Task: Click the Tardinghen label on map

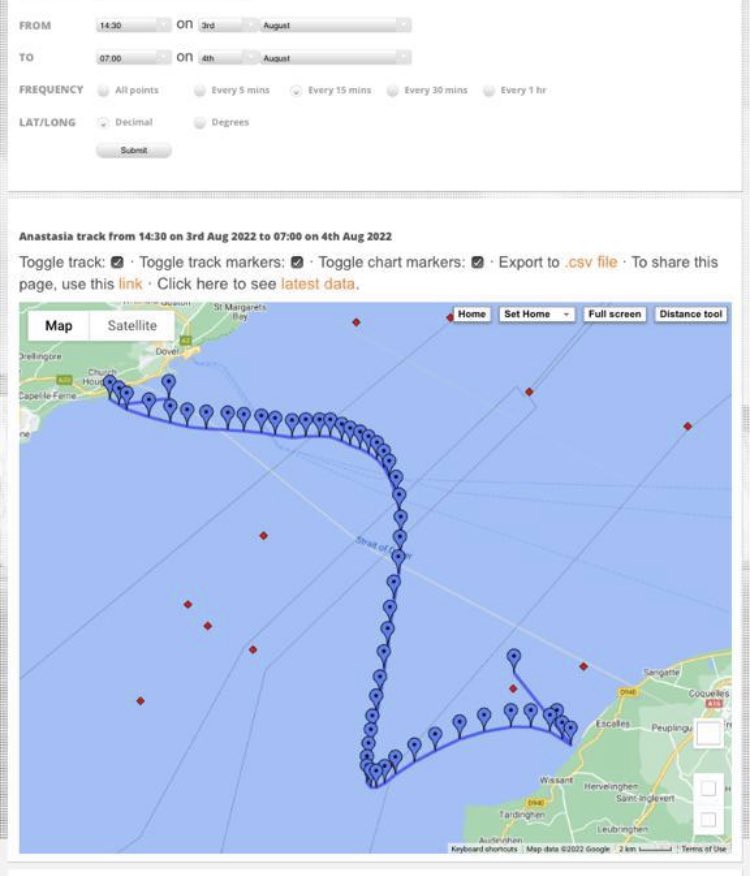Action: point(522,815)
